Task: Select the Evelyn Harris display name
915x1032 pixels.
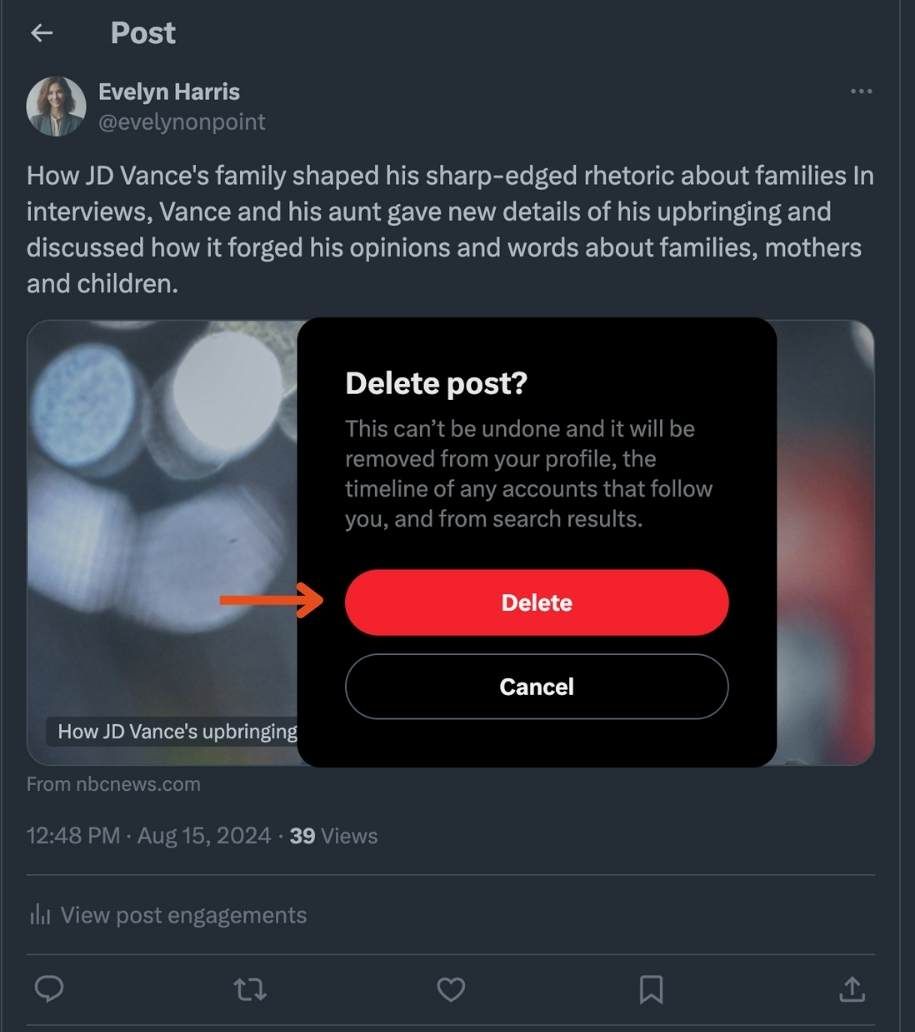Action: coord(168,91)
